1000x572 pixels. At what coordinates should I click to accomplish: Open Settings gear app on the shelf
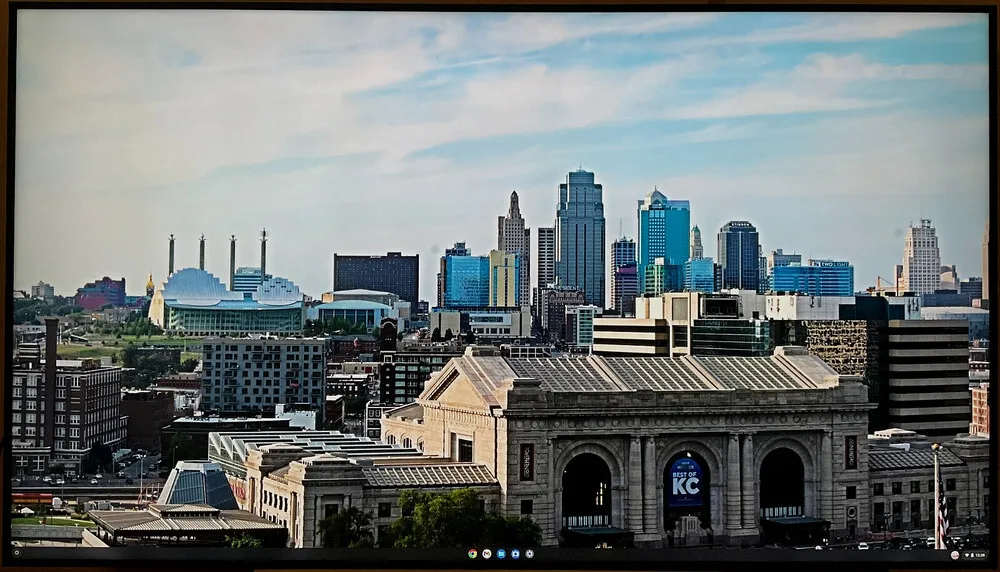click(529, 554)
